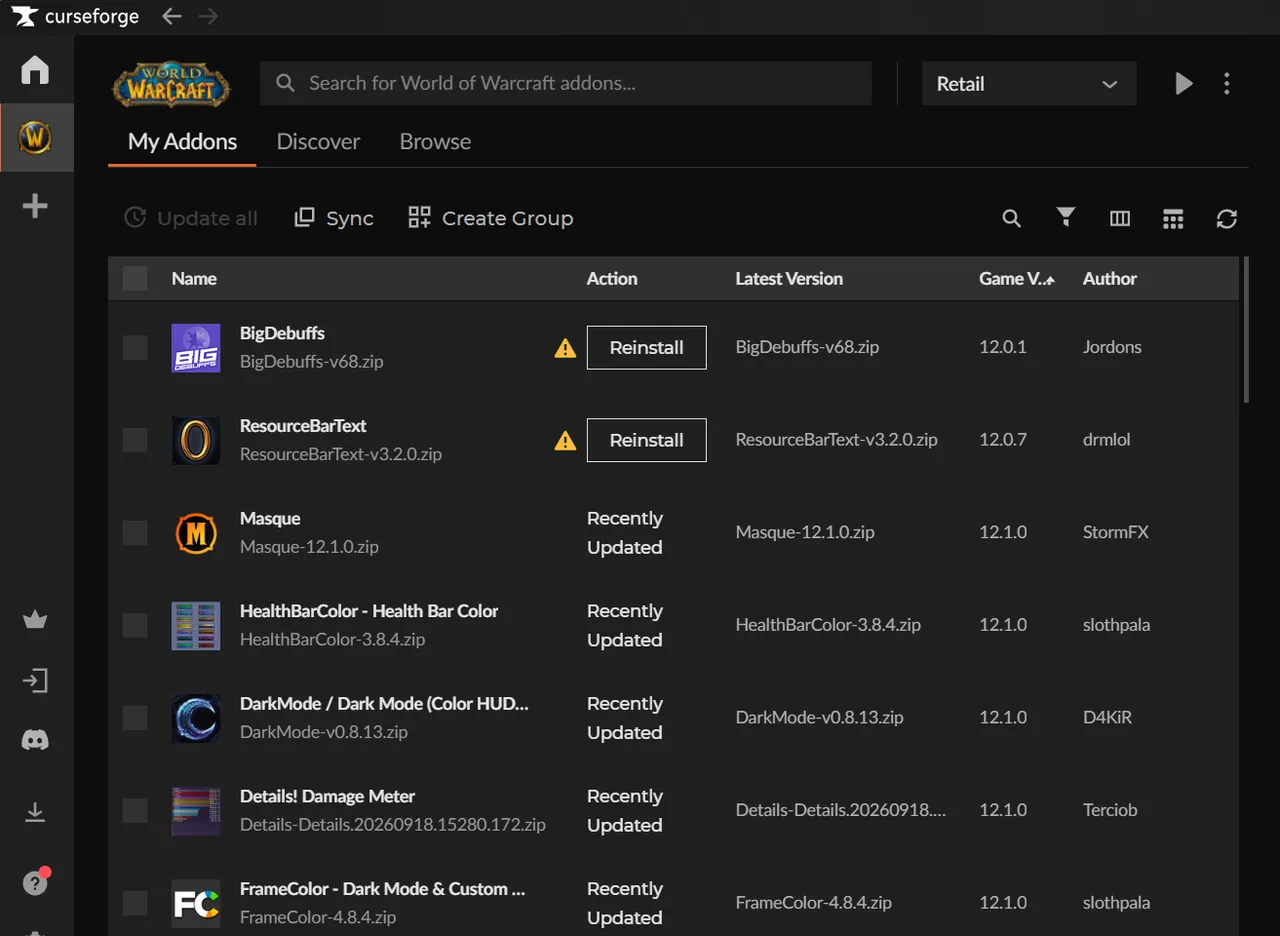Refresh the addon list
The height and width of the screenshot is (936, 1280).
tap(1227, 218)
